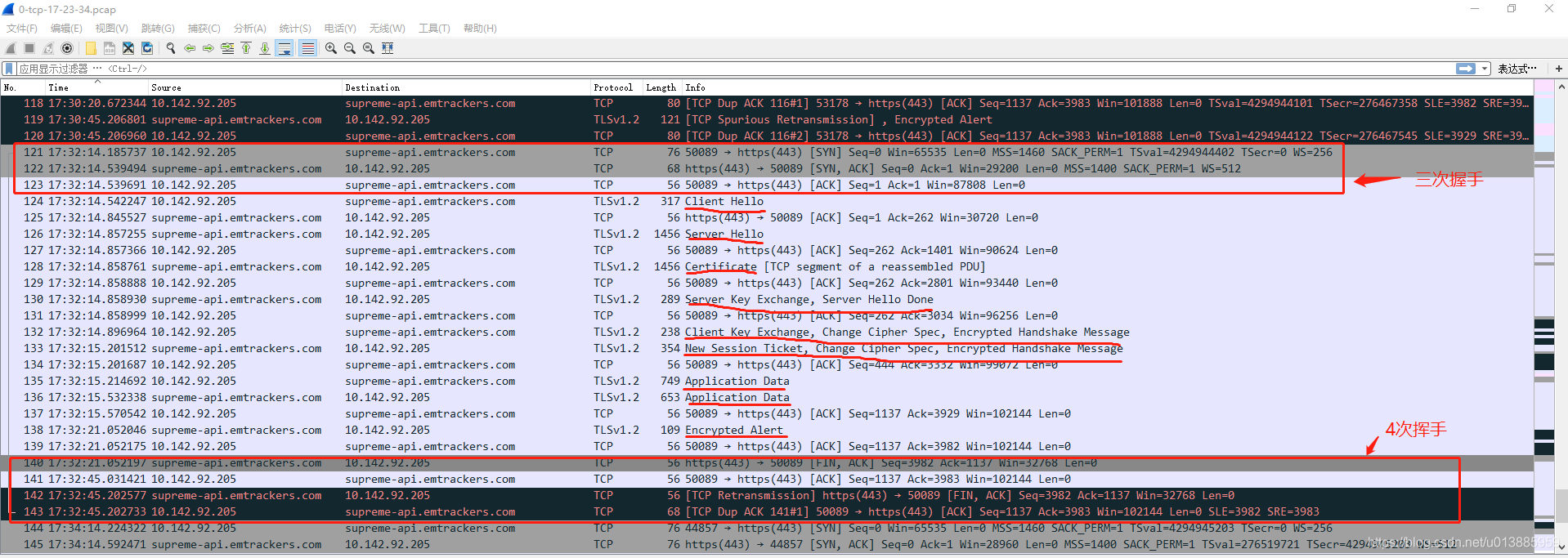
Task: Jump to last packet icon
Action: [x=265, y=48]
